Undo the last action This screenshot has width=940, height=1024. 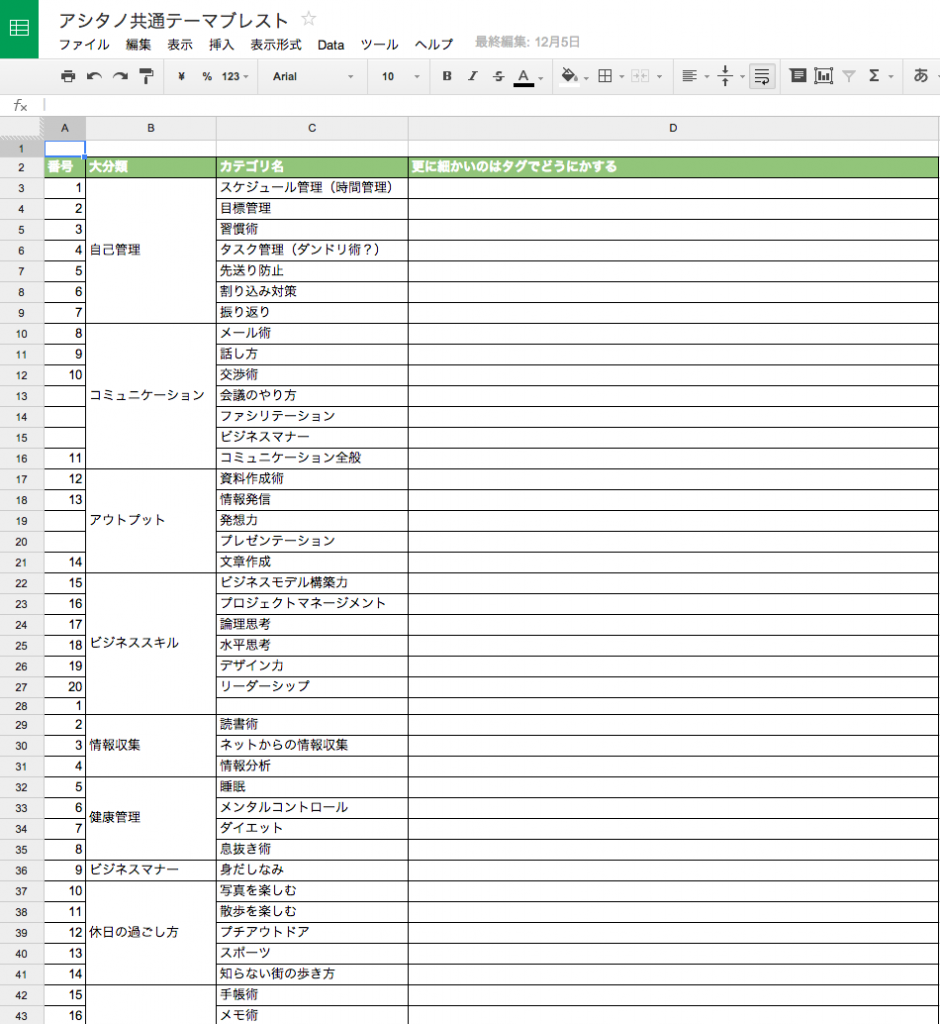pyautogui.click(x=94, y=76)
